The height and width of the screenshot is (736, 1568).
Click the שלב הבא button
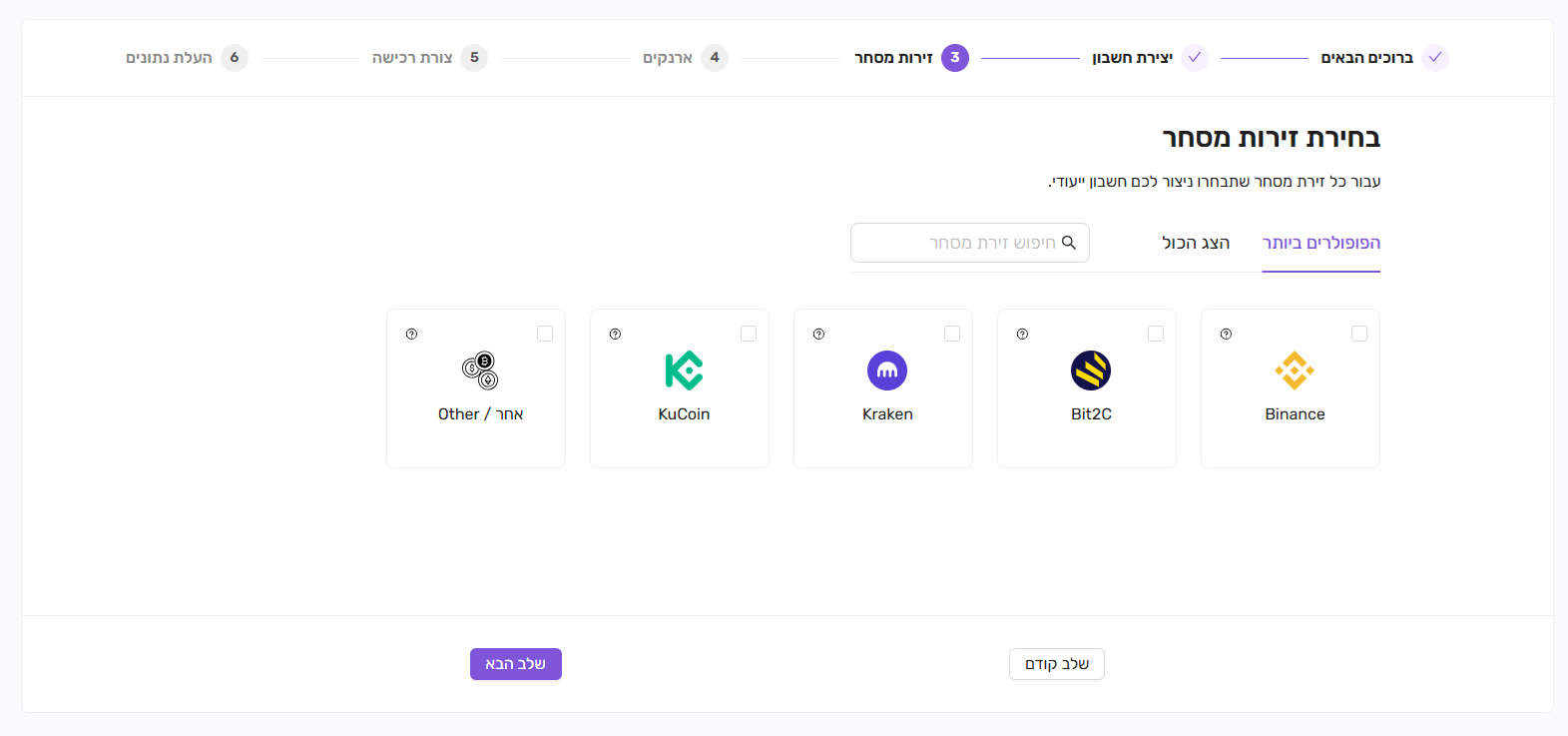click(x=516, y=664)
